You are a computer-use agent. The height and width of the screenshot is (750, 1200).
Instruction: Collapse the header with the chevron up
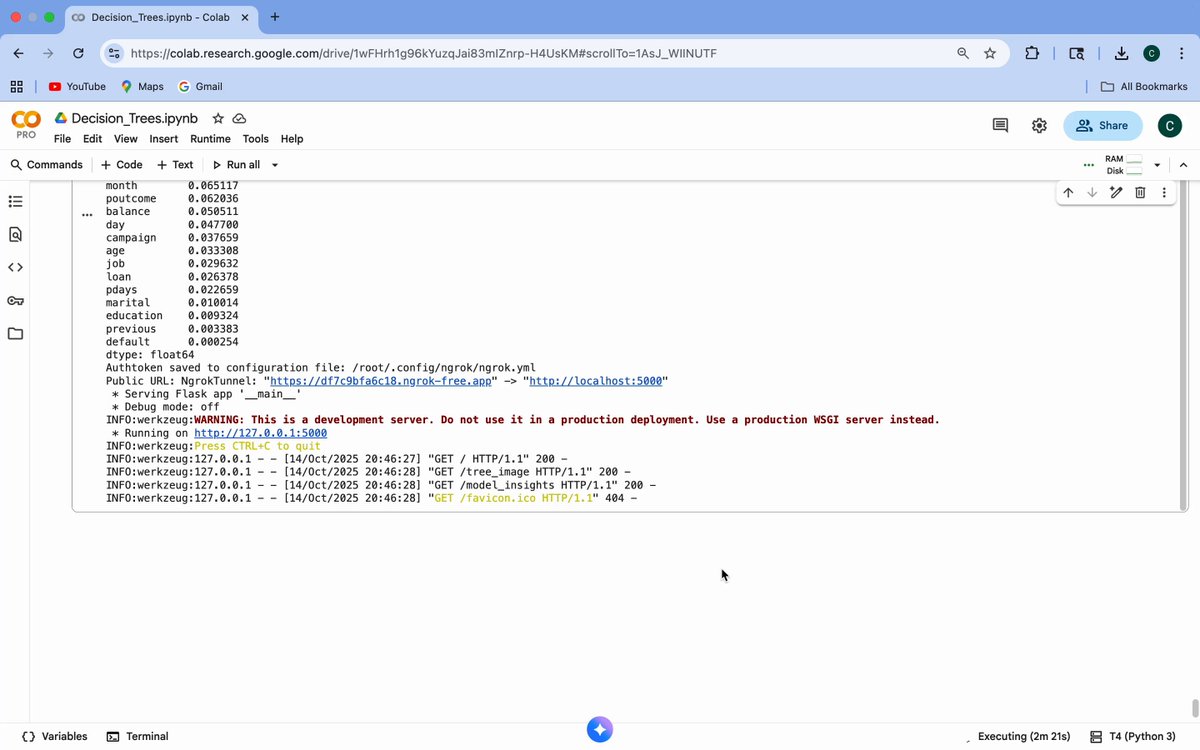tap(1184, 165)
